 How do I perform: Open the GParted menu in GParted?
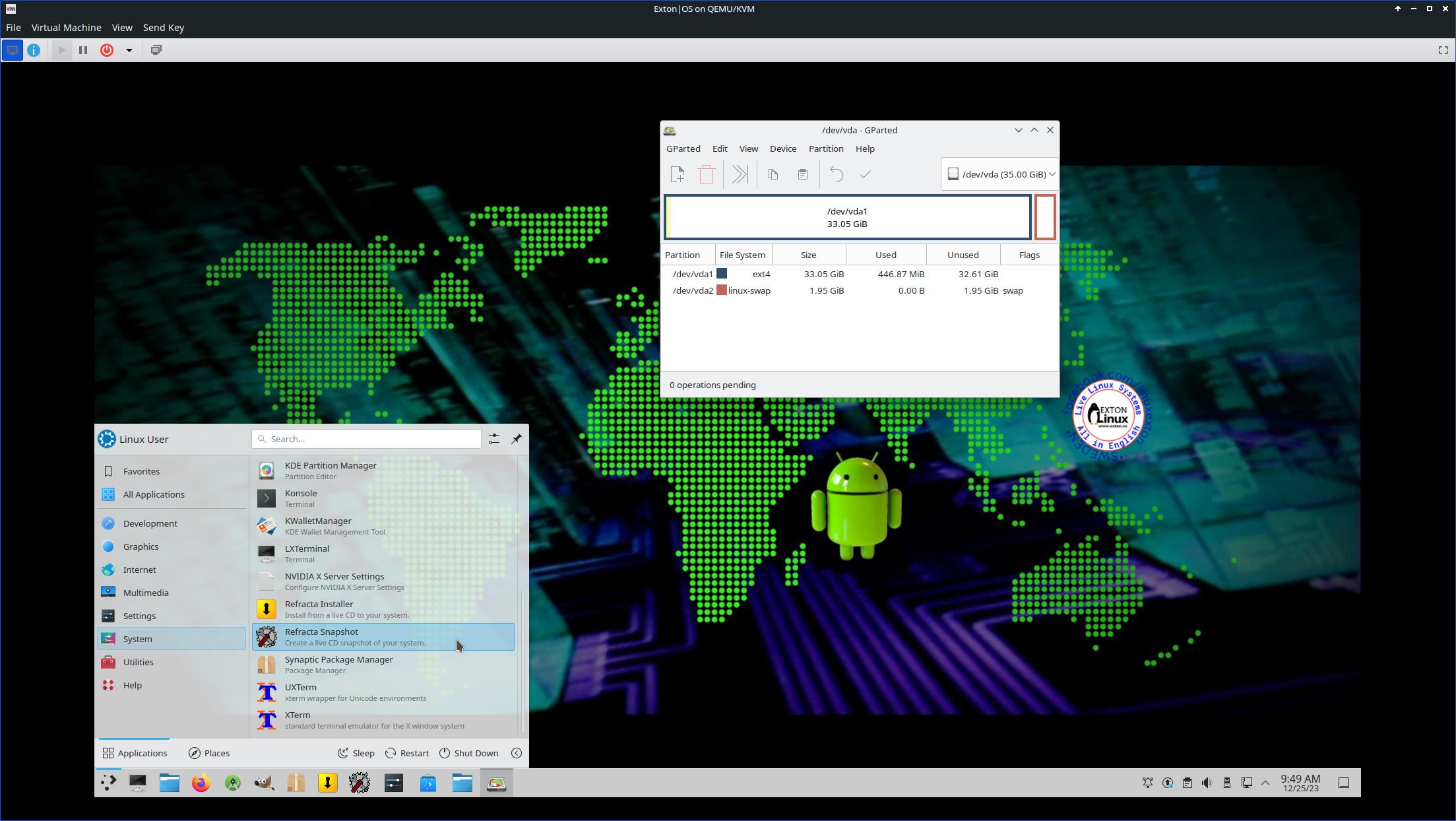point(683,148)
